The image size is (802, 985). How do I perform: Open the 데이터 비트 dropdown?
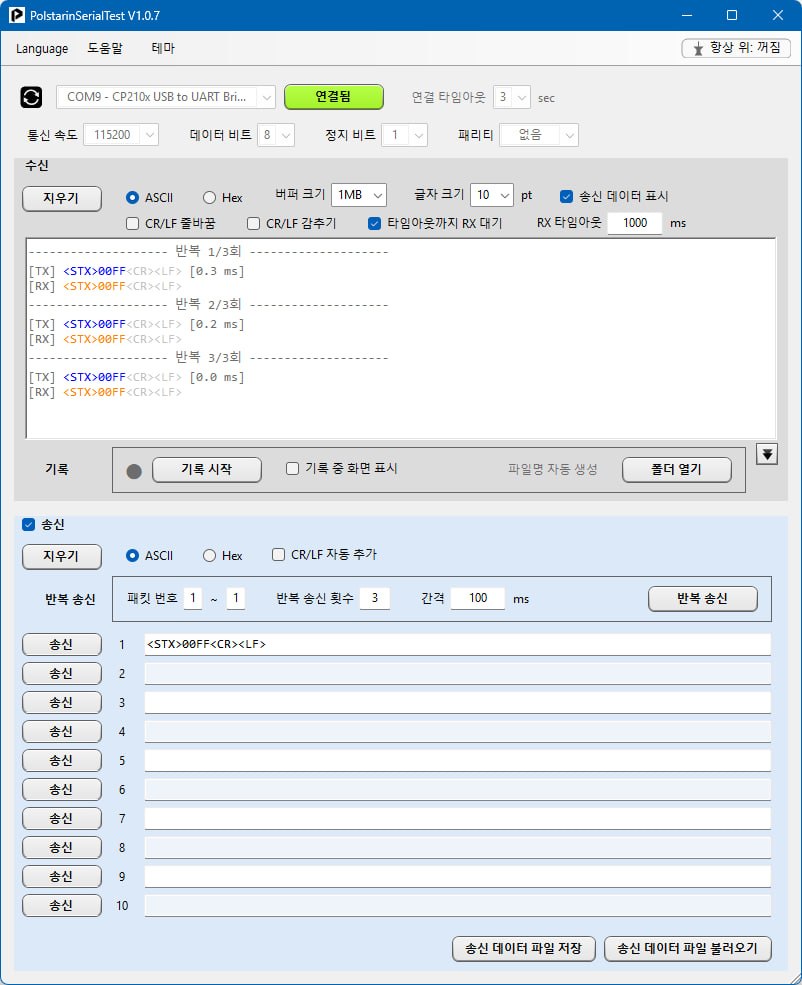coord(276,134)
